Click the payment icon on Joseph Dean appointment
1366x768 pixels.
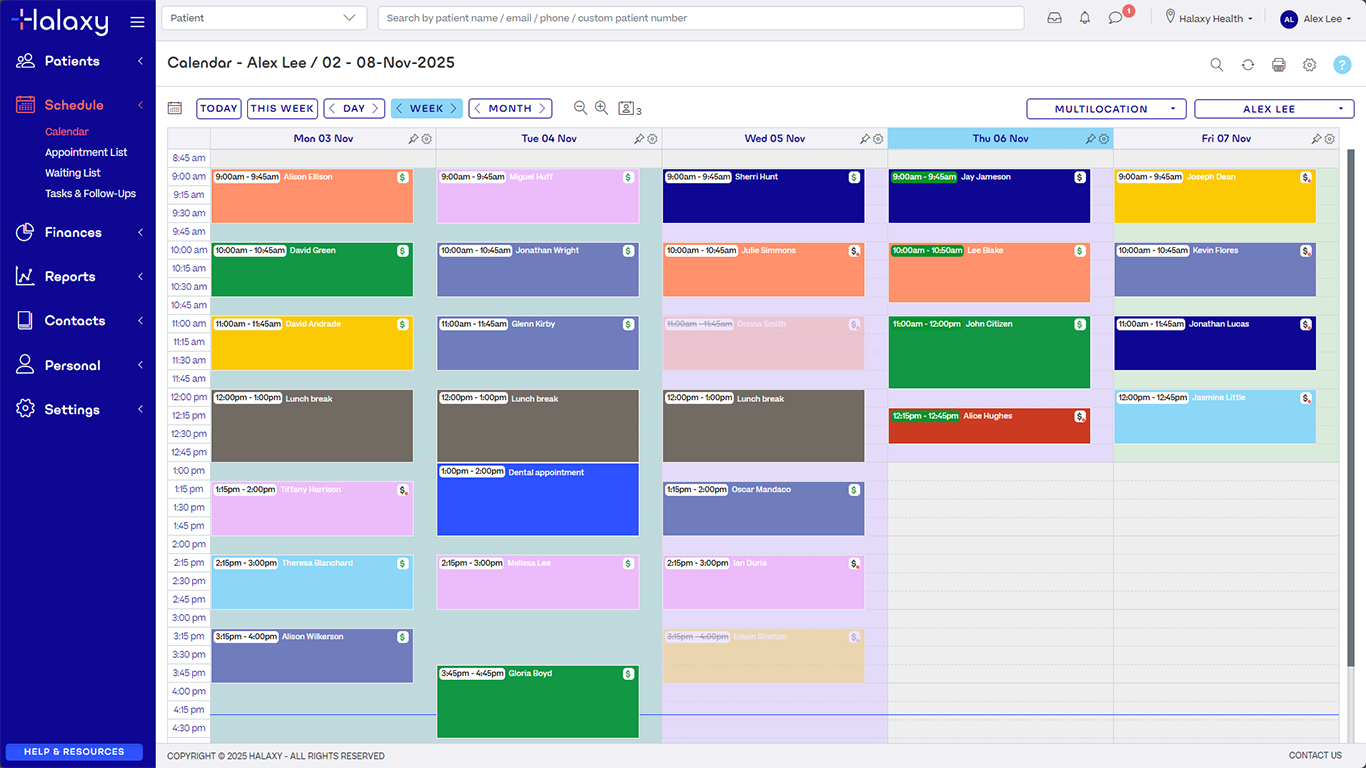tap(1306, 177)
